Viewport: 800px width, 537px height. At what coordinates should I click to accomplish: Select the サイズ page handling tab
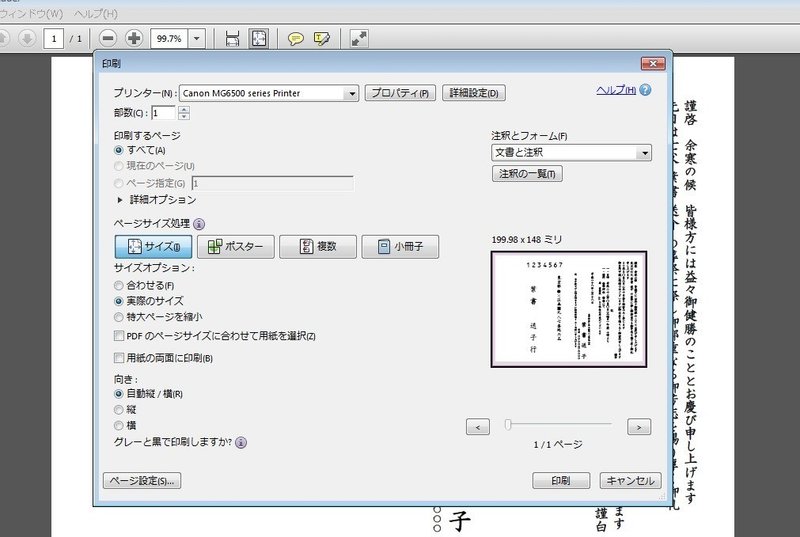click(154, 247)
